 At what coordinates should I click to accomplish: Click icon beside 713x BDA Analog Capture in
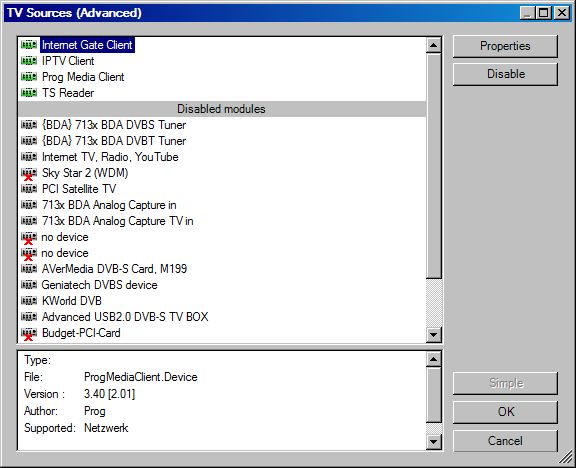tap(29, 205)
